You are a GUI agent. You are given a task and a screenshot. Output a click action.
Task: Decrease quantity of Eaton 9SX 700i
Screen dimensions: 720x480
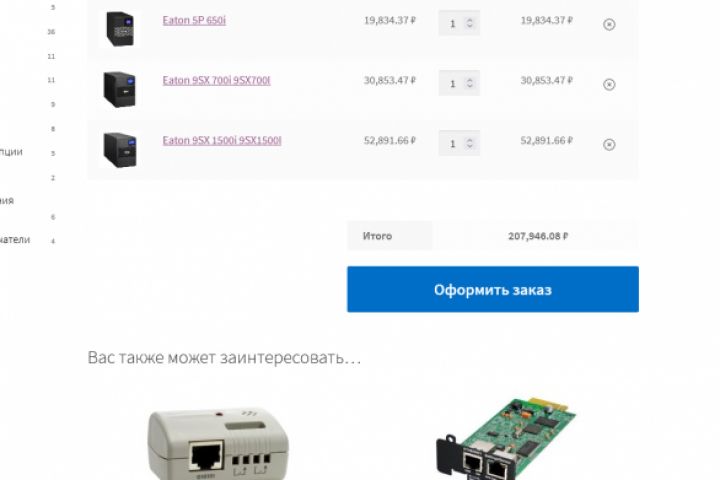[469, 86]
